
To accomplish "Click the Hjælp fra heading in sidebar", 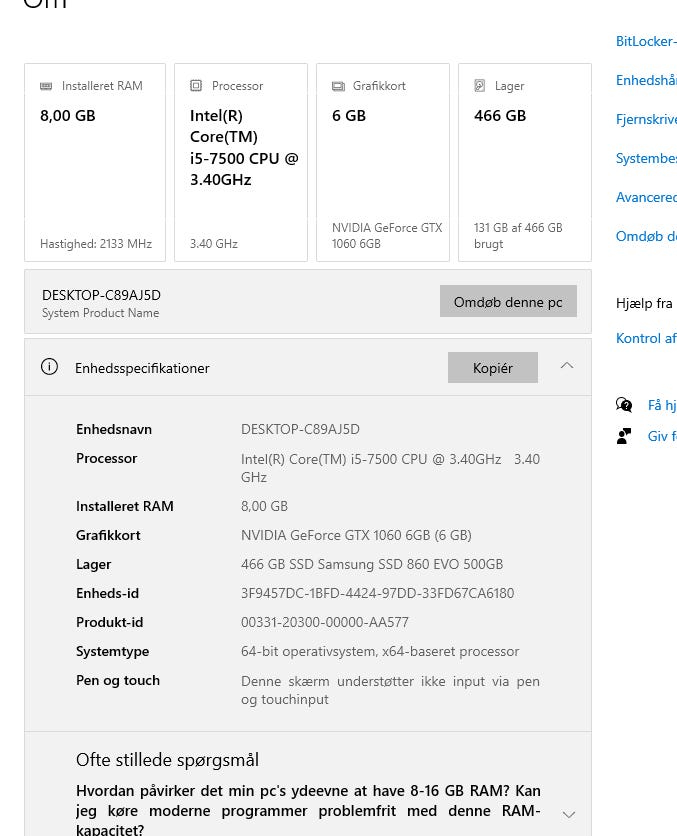I will (x=644, y=303).
